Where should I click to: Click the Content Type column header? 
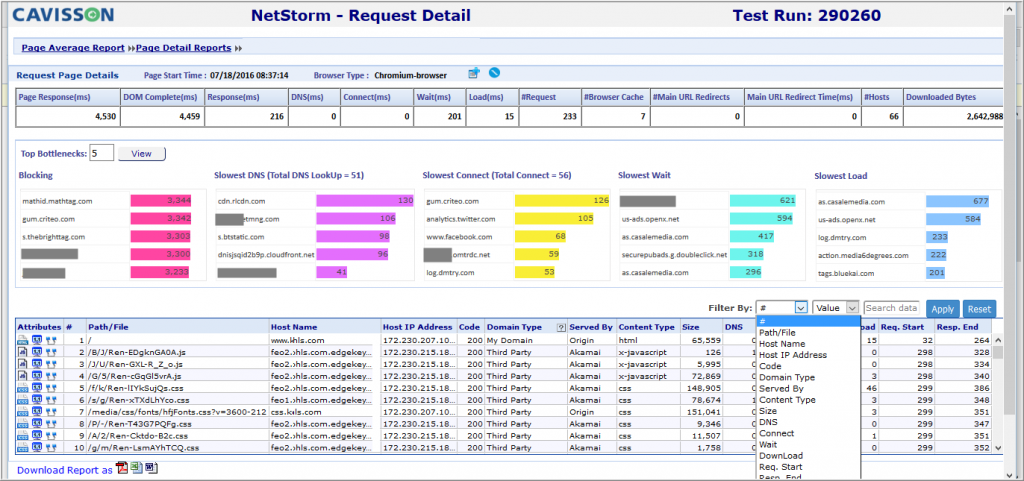pos(648,327)
